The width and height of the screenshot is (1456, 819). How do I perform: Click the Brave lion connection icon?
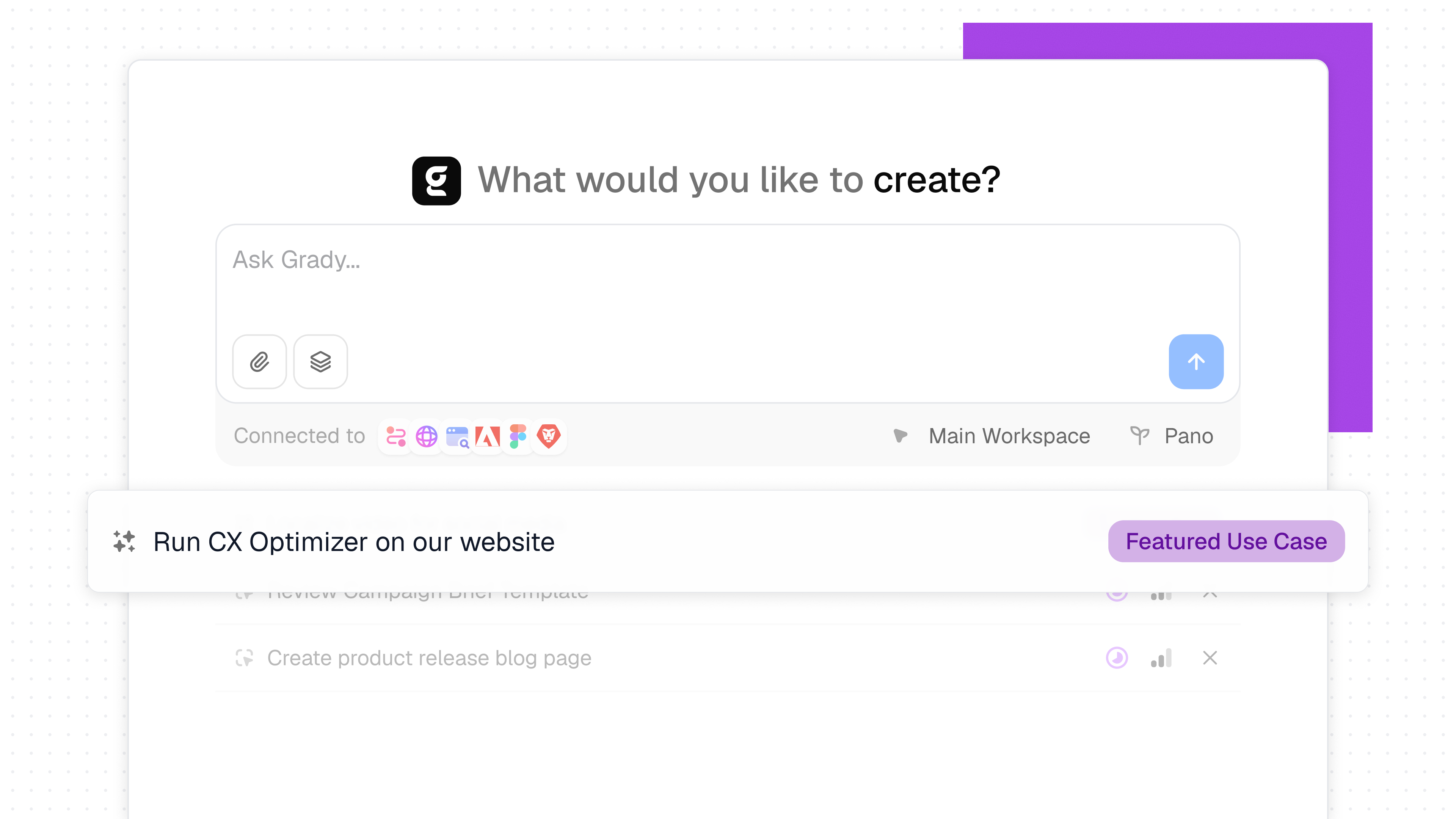[x=548, y=436]
